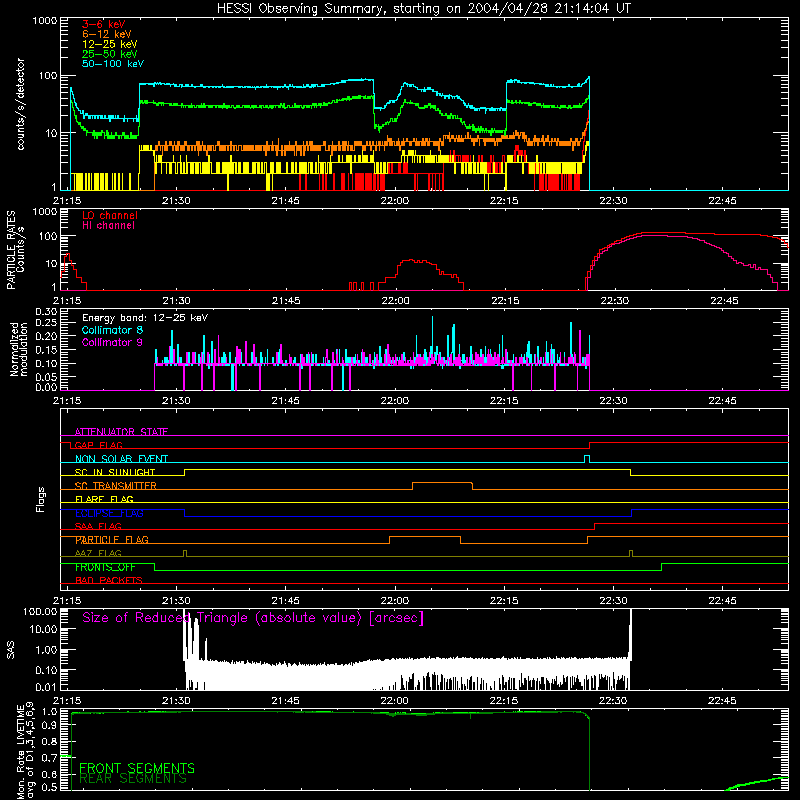Image resolution: width=800 pixels, height=800 pixels.
Task: Click the Normalized modulation axis title
Action: (x=18, y=349)
